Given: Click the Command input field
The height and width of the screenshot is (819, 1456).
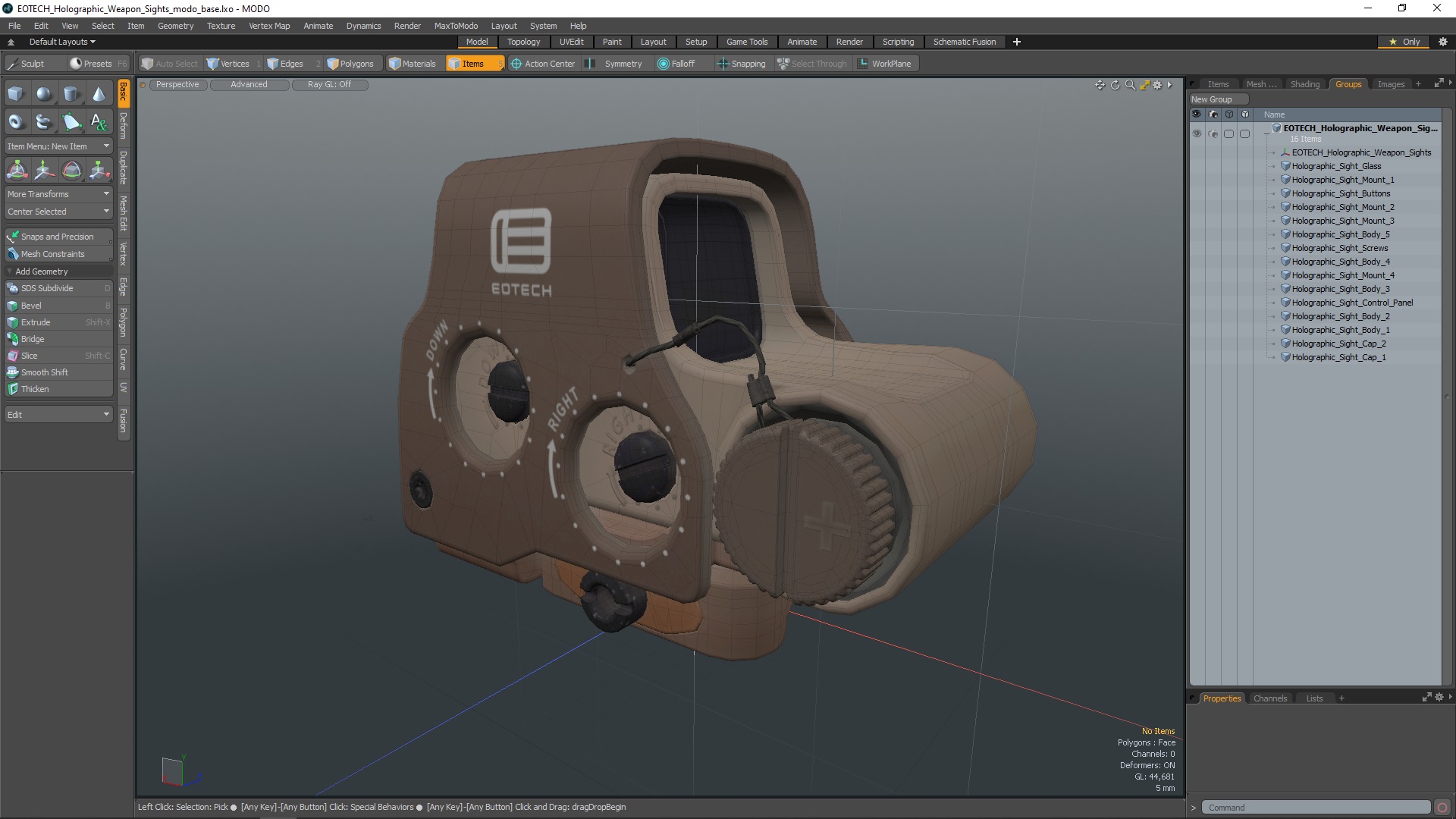Looking at the screenshot, I should tap(1315, 808).
